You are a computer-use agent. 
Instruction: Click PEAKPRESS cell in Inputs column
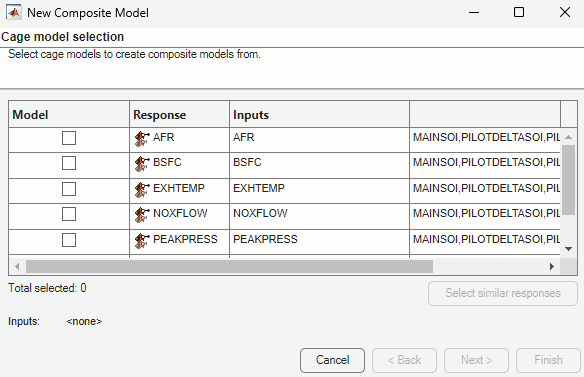(320, 242)
